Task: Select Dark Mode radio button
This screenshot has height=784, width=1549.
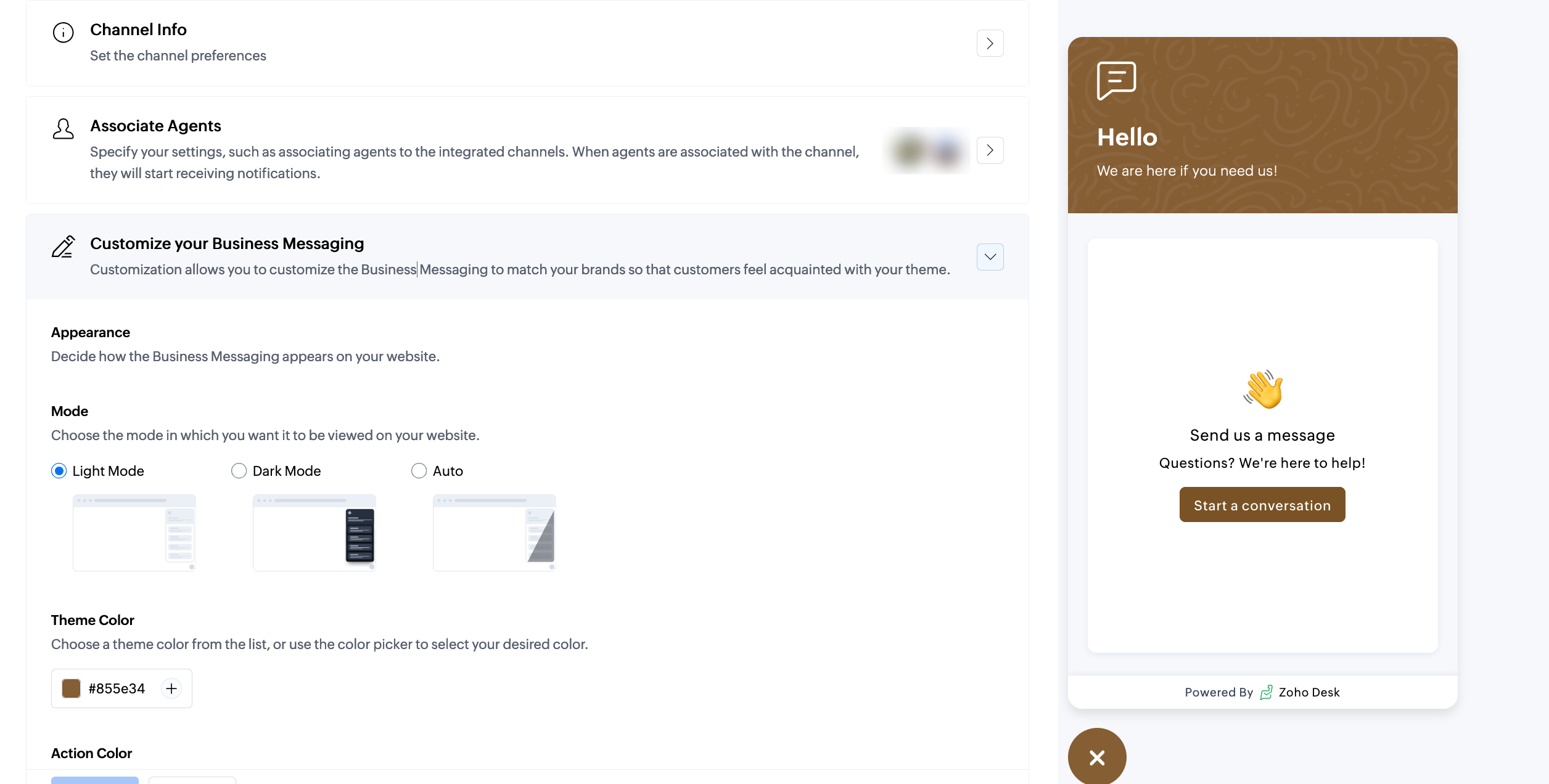Action: tap(239, 471)
